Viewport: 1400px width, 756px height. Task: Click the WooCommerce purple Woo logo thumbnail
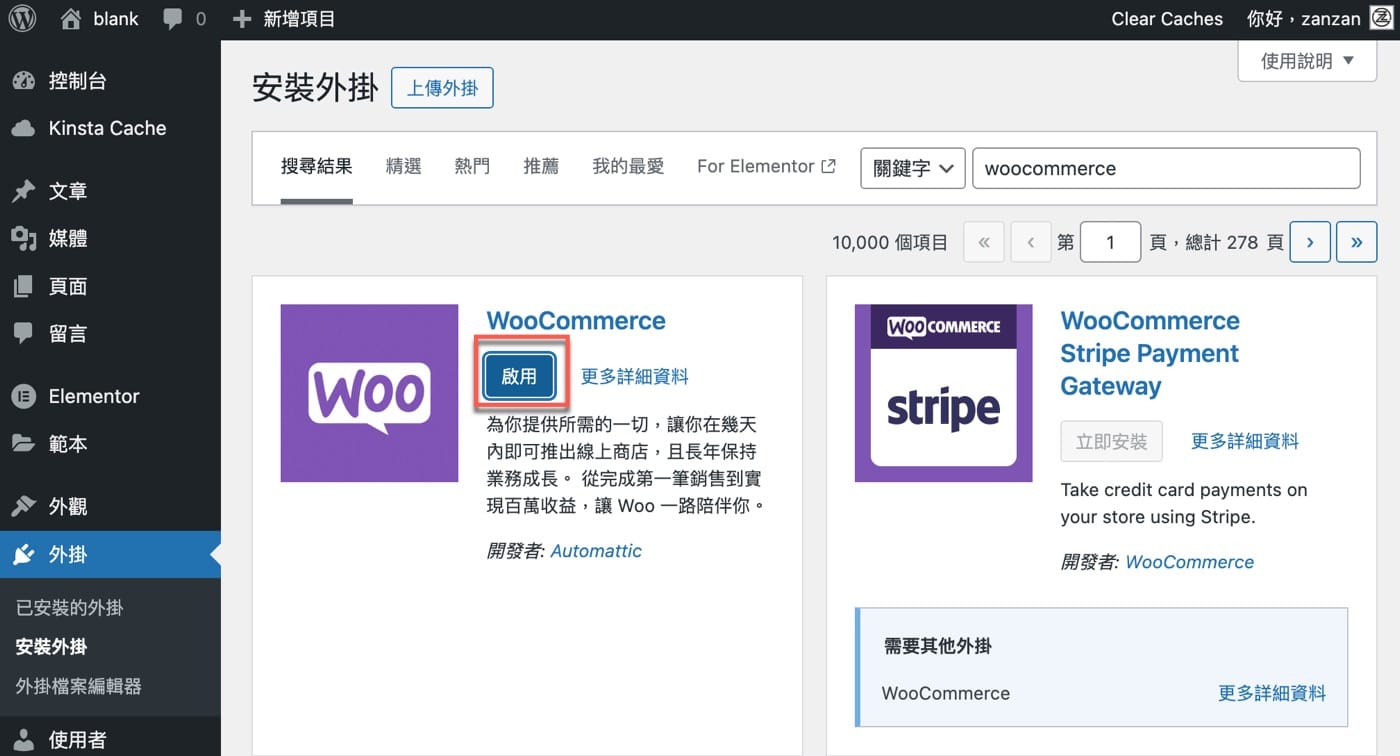[369, 393]
